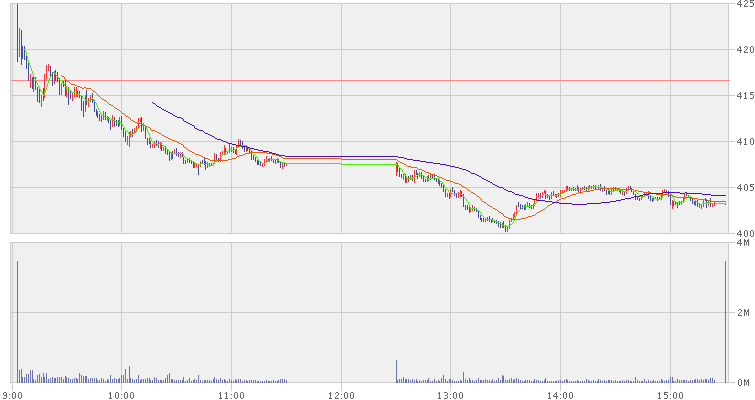Click the tall closing volume bar at far right

coord(724,320)
